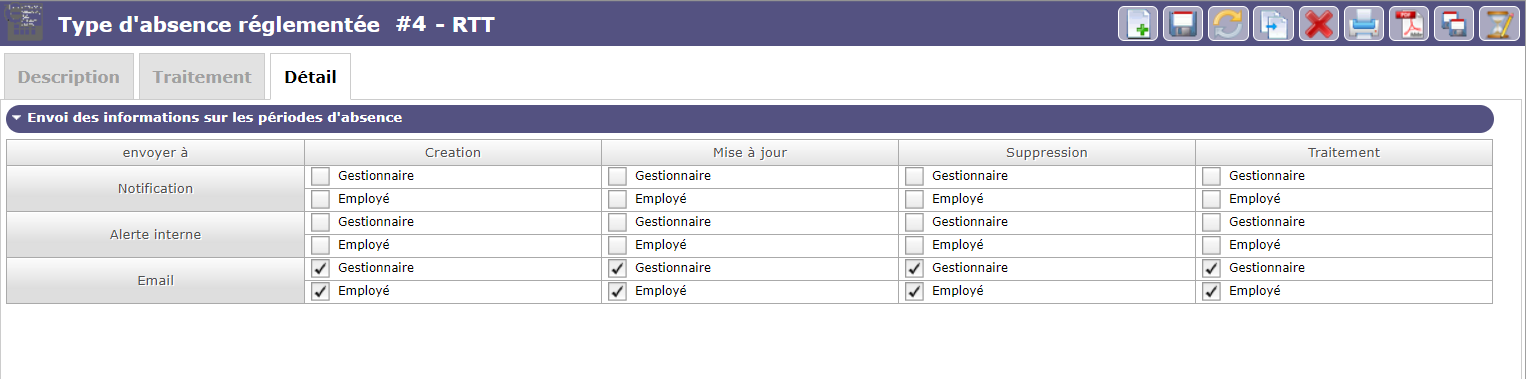Click the Email row header
The height and width of the screenshot is (379, 1526).
[155, 280]
